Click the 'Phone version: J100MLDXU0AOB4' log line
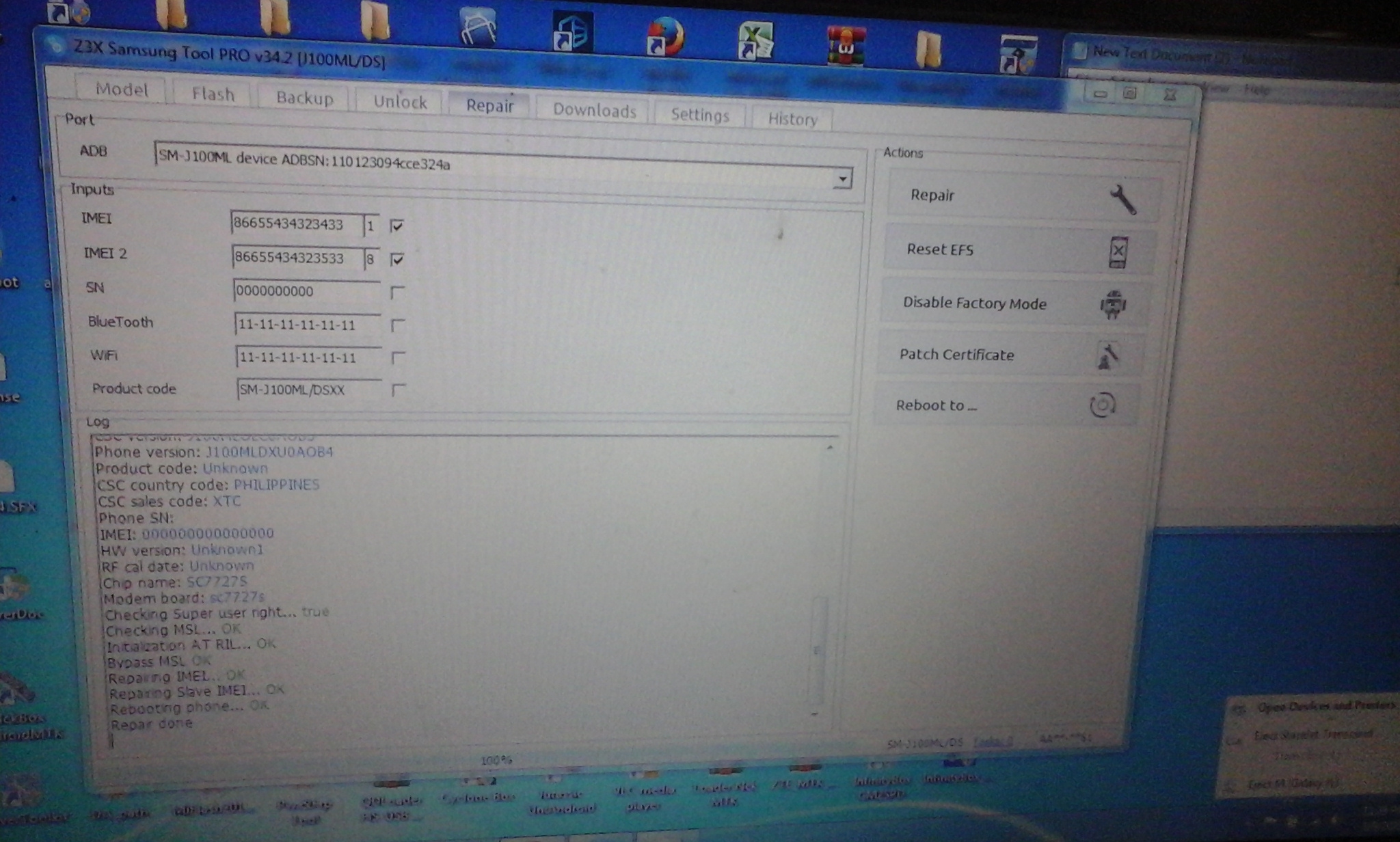 (x=214, y=452)
